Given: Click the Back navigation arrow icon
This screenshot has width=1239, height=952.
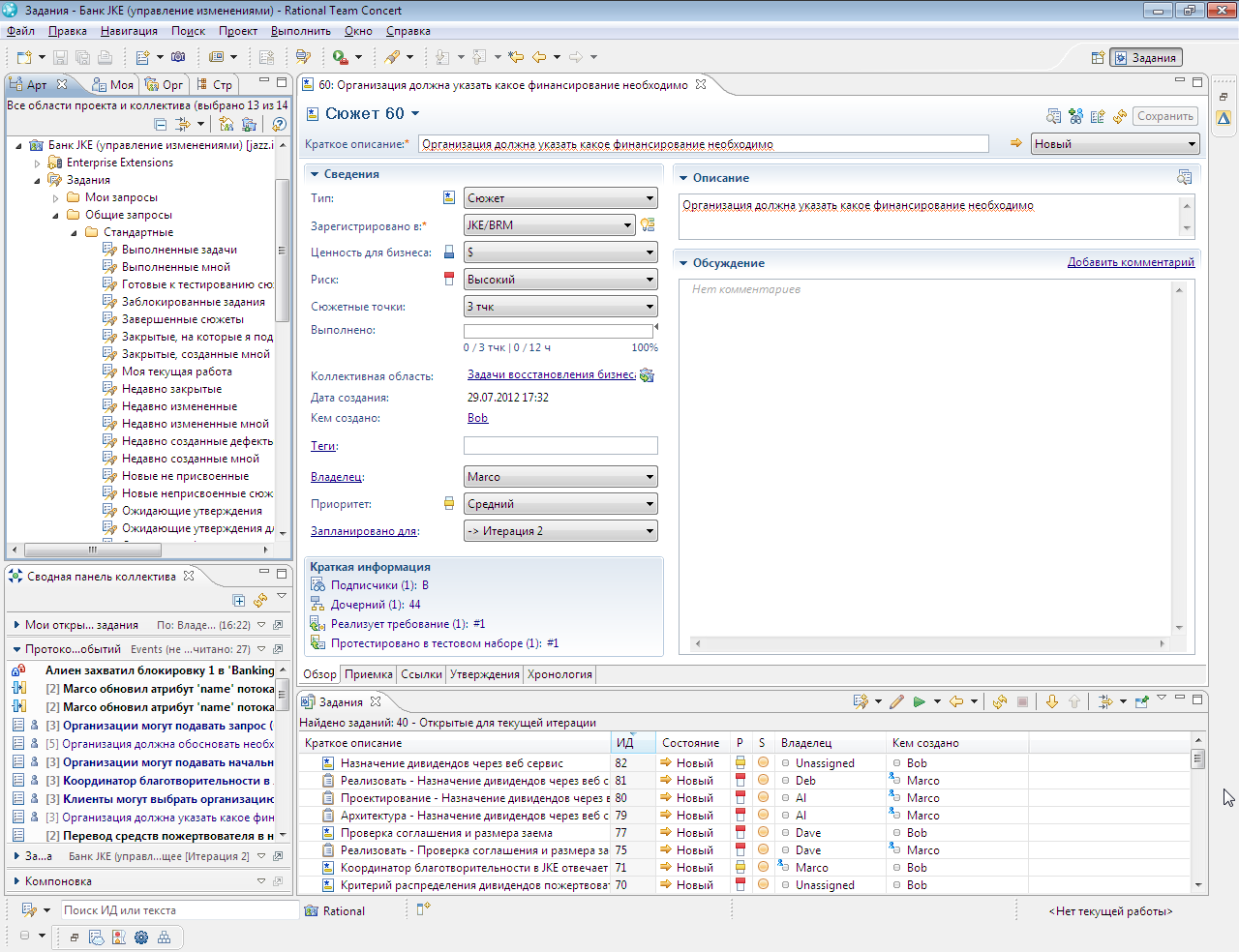Looking at the screenshot, I should [x=539, y=57].
